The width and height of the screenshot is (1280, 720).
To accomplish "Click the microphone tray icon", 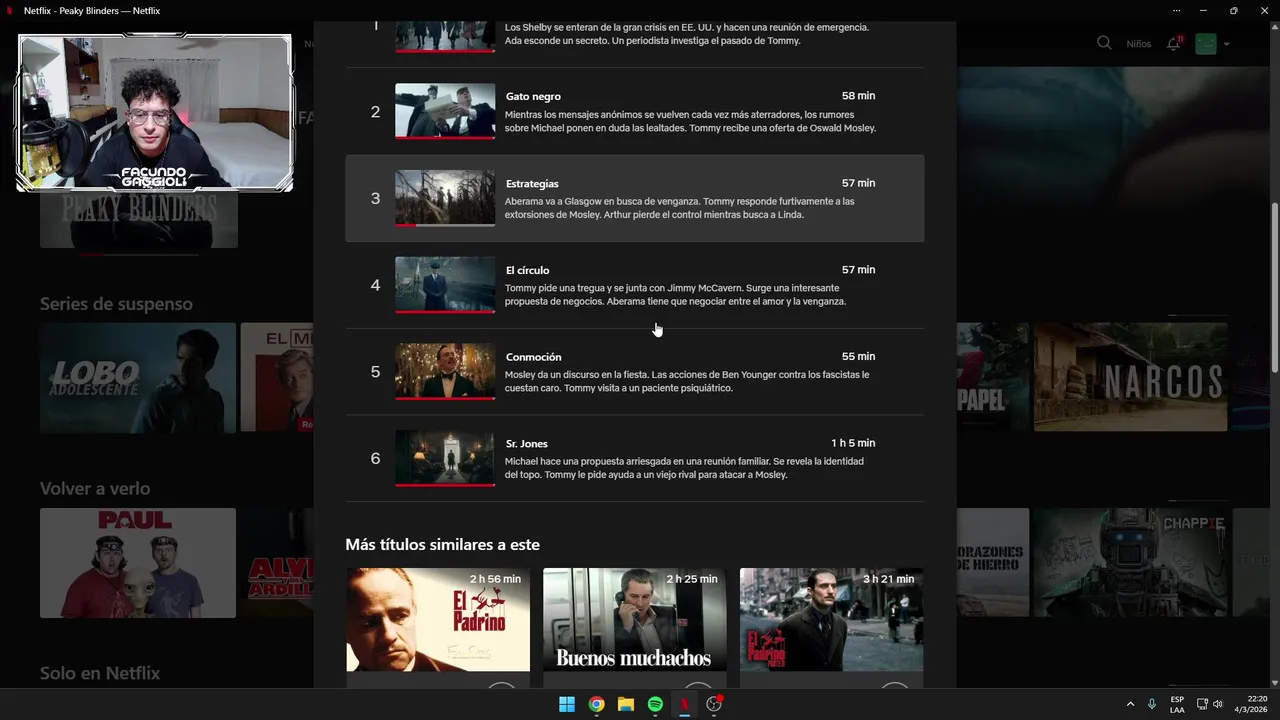I will [x=1152, y=704].
